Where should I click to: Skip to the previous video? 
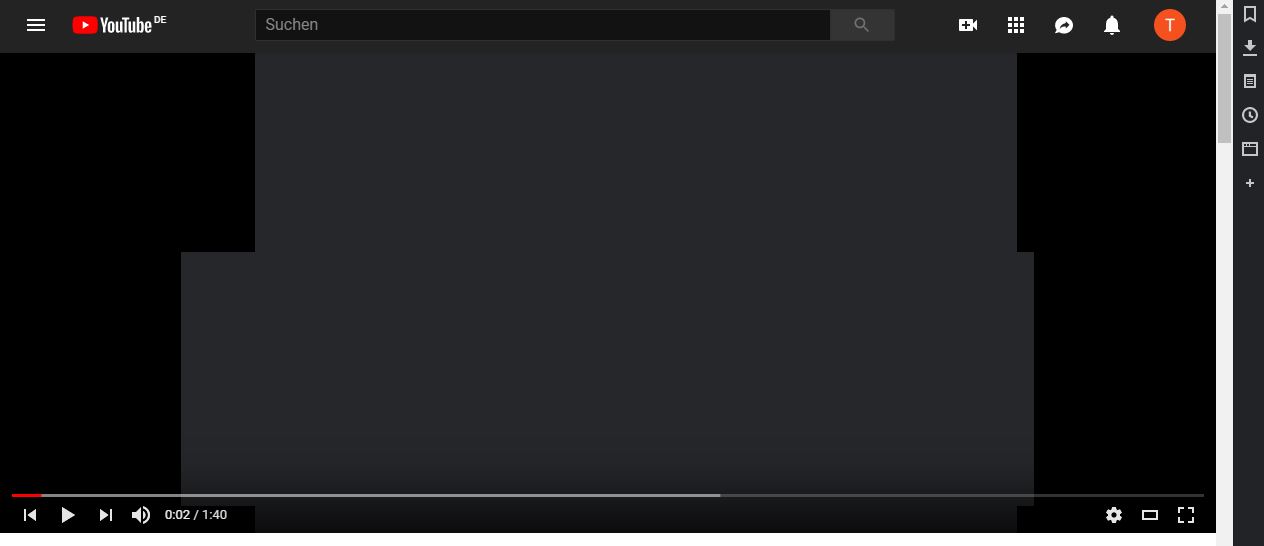point(30,515)
